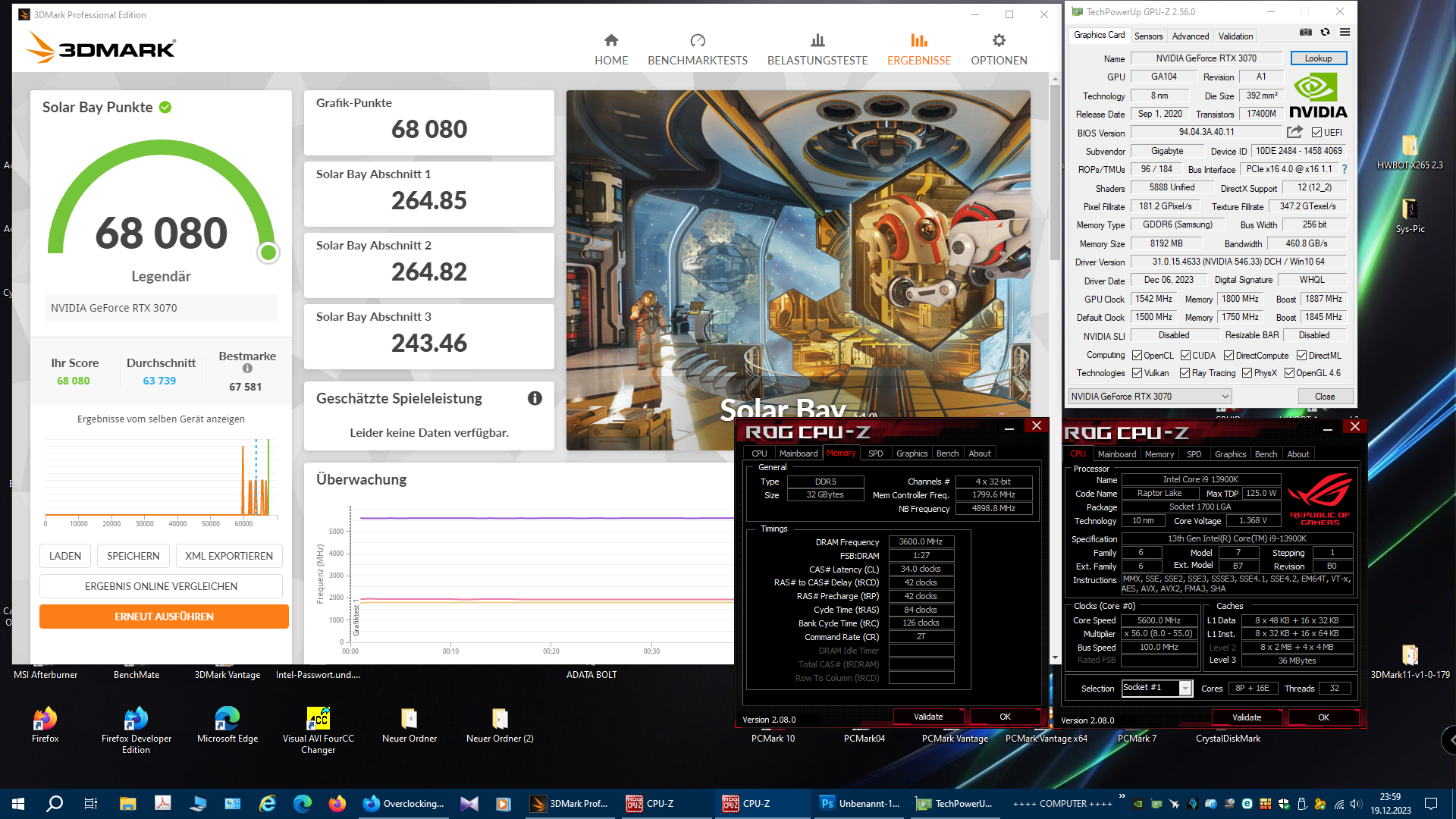1456x819 pixels.
Task: Open HOME in the 3DMark navigation
Action: [611, 50]
